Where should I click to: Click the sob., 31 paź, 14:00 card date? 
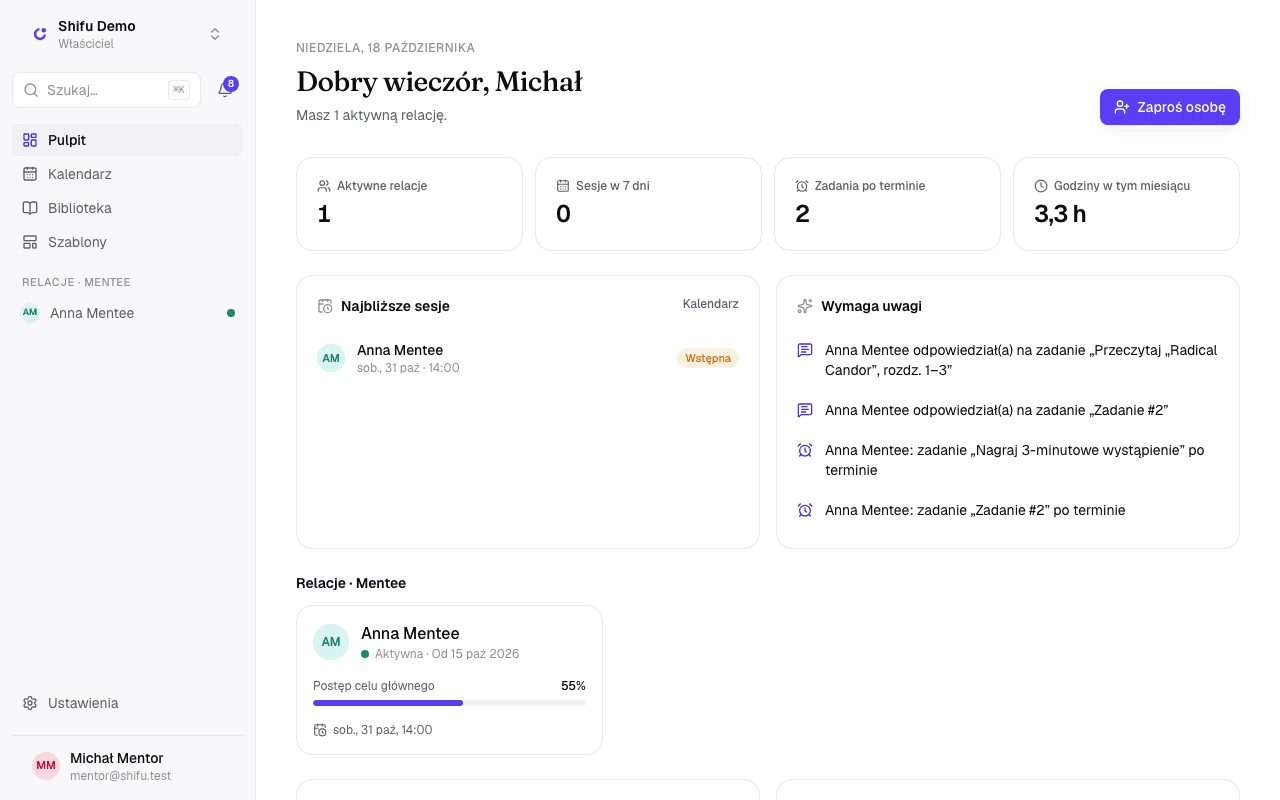[x=383, y=730]
